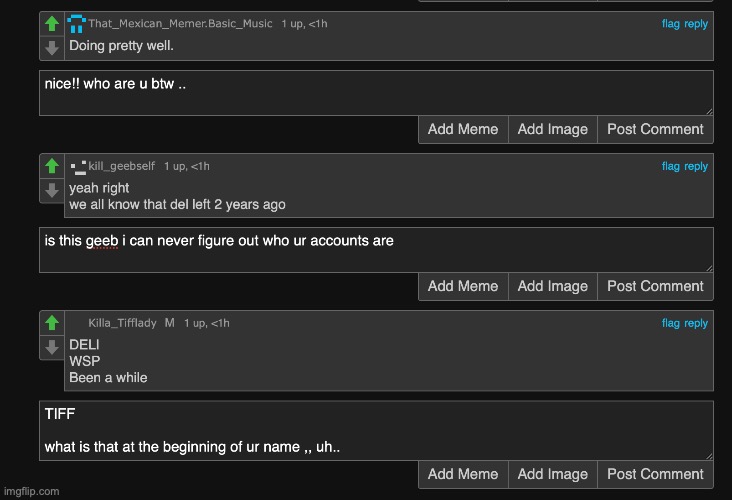Open kill_geebself's pixel avatar icon

pos(78,167)
